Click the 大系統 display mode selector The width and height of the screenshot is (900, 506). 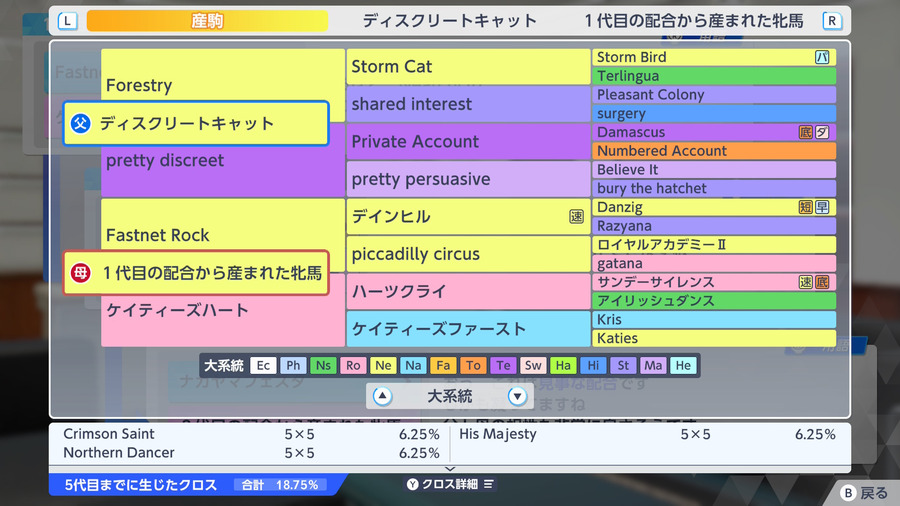pyautogui.click(x=450, y=396)
